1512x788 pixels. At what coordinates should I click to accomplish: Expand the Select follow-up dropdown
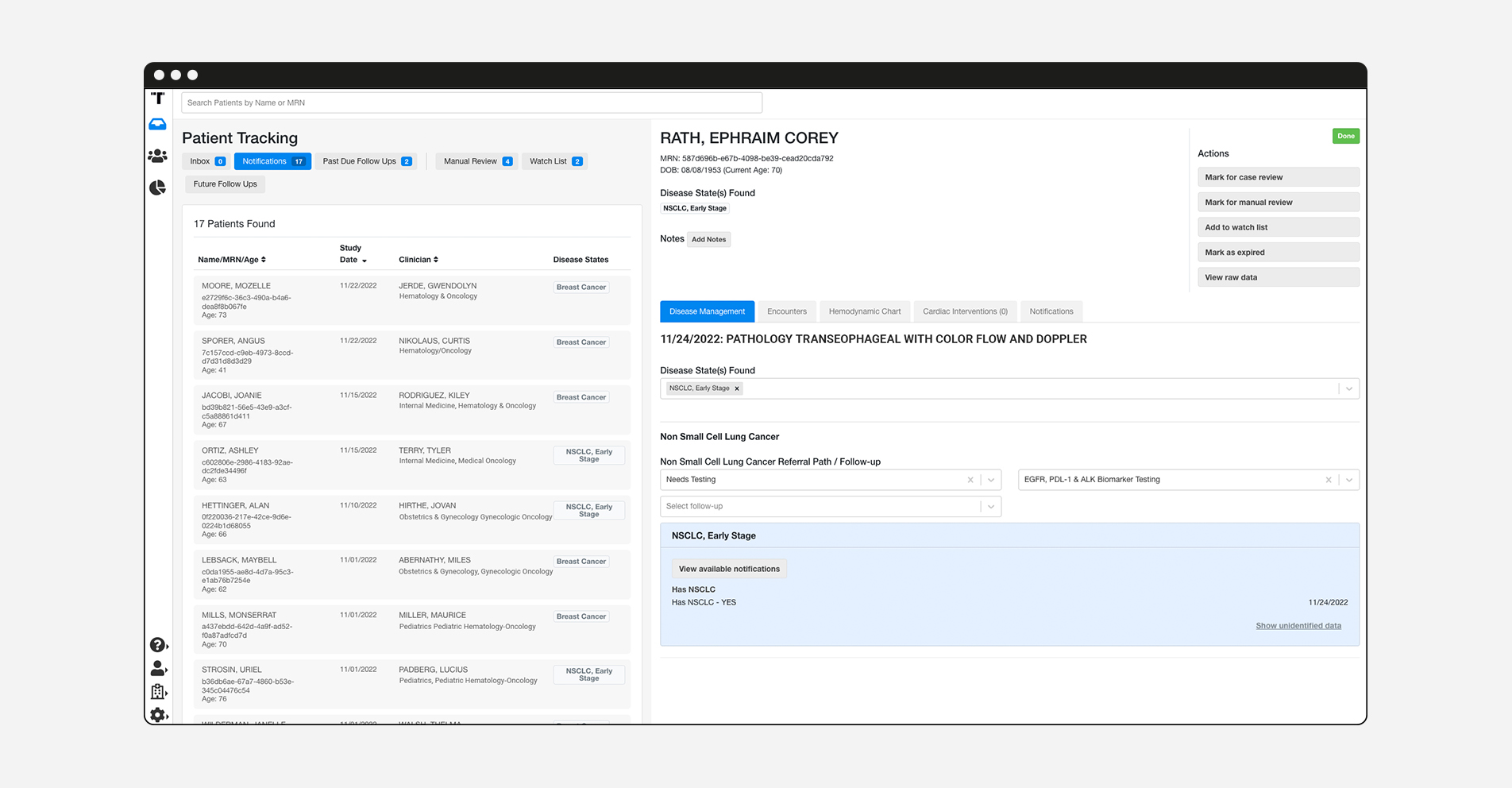(x=990, y=507)
